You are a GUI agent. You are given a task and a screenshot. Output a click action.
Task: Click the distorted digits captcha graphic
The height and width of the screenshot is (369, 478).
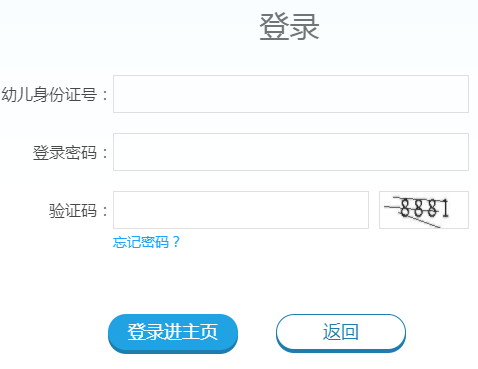424,210
